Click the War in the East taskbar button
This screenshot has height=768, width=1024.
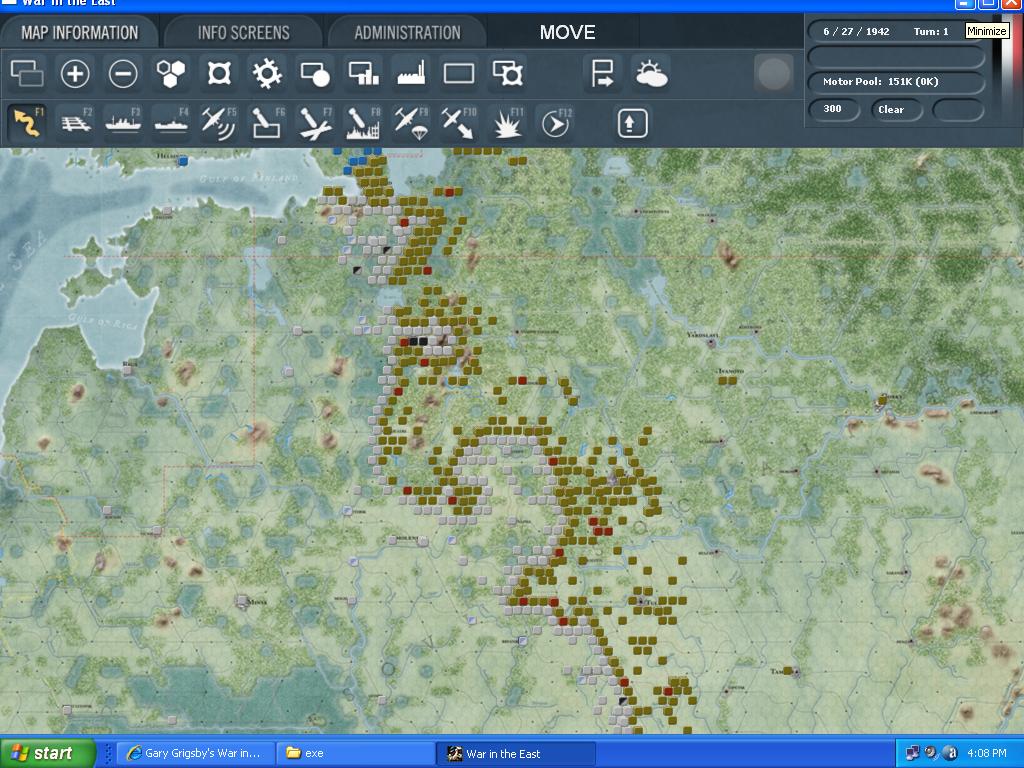click(x=516, y=754)
